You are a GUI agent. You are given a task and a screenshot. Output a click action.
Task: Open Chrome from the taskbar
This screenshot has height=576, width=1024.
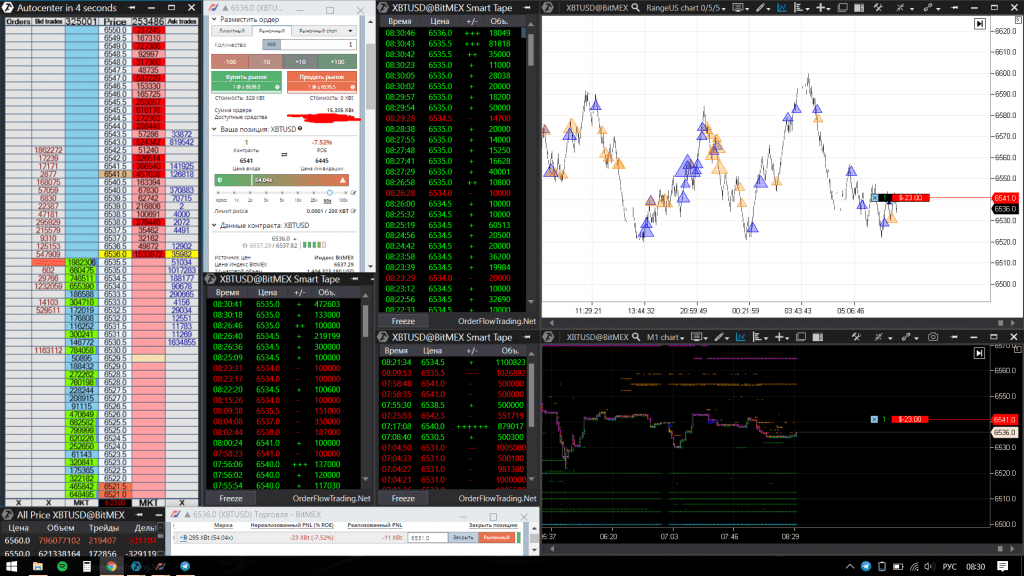pos(111,566)
